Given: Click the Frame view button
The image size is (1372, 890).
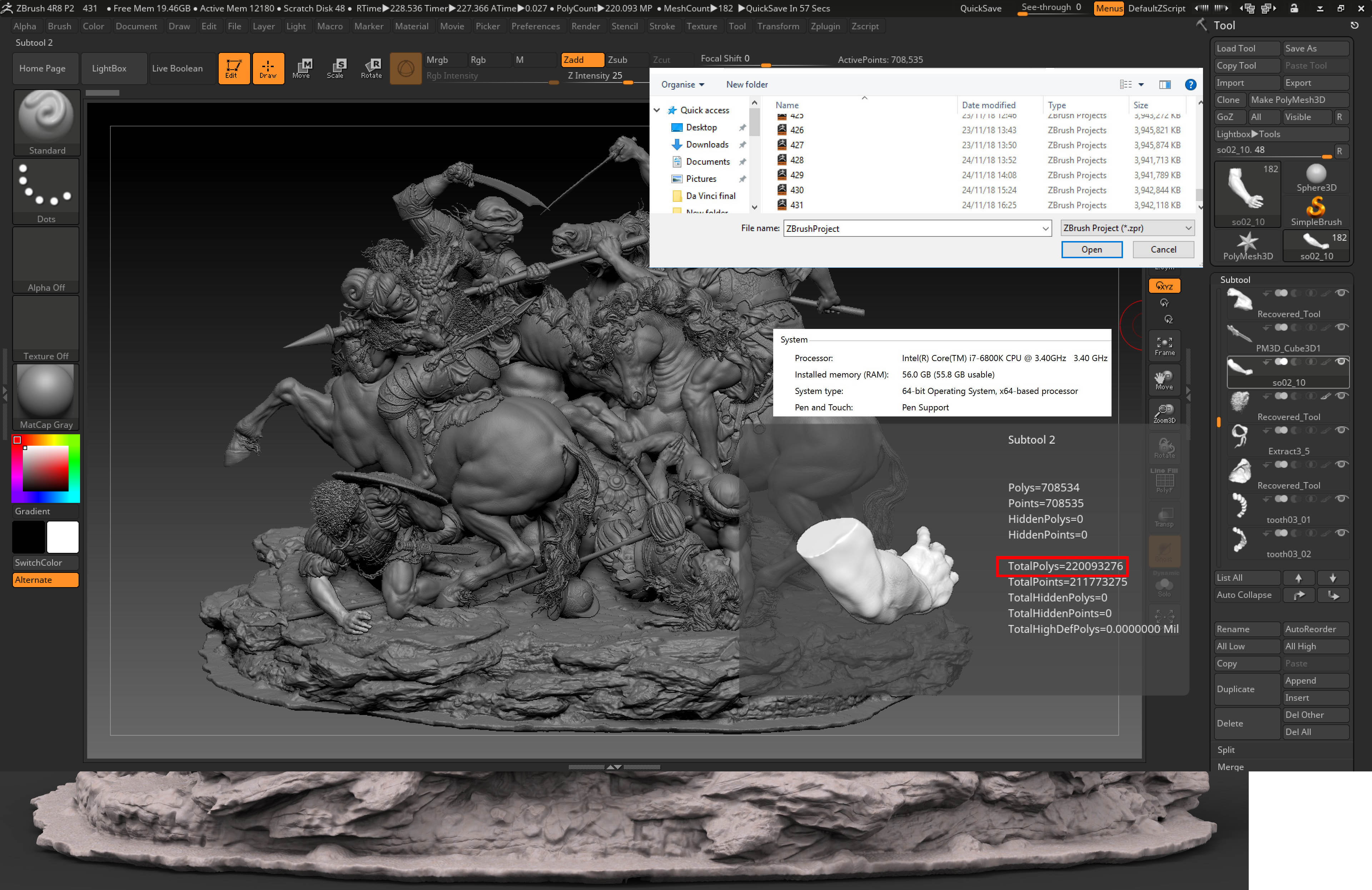Looking at the screenshot, I should (x=1164, y=346).
